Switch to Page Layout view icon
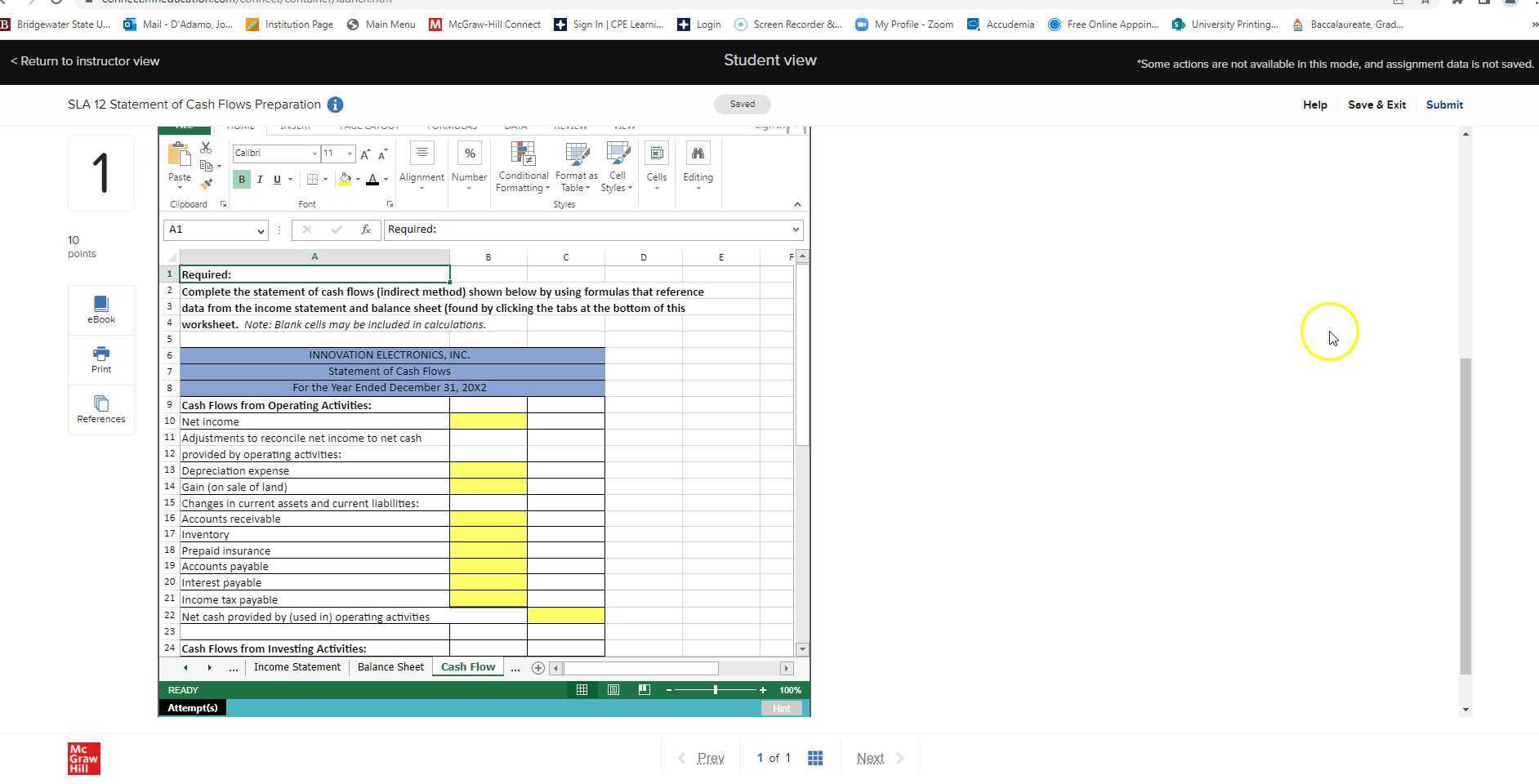The width and height of the screenshot is (1539, 784). click(x=613, y=690)
